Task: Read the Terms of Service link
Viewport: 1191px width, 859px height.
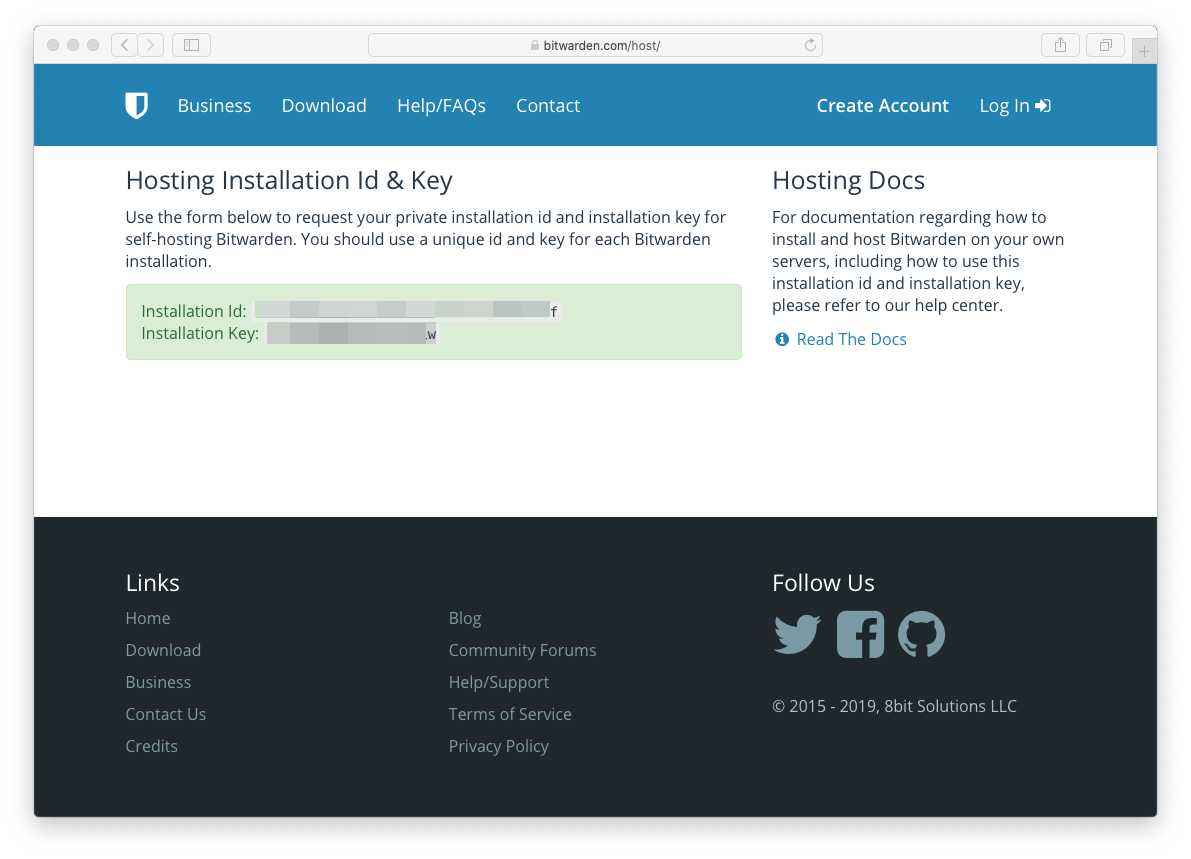Action: [x=510, y=714]
